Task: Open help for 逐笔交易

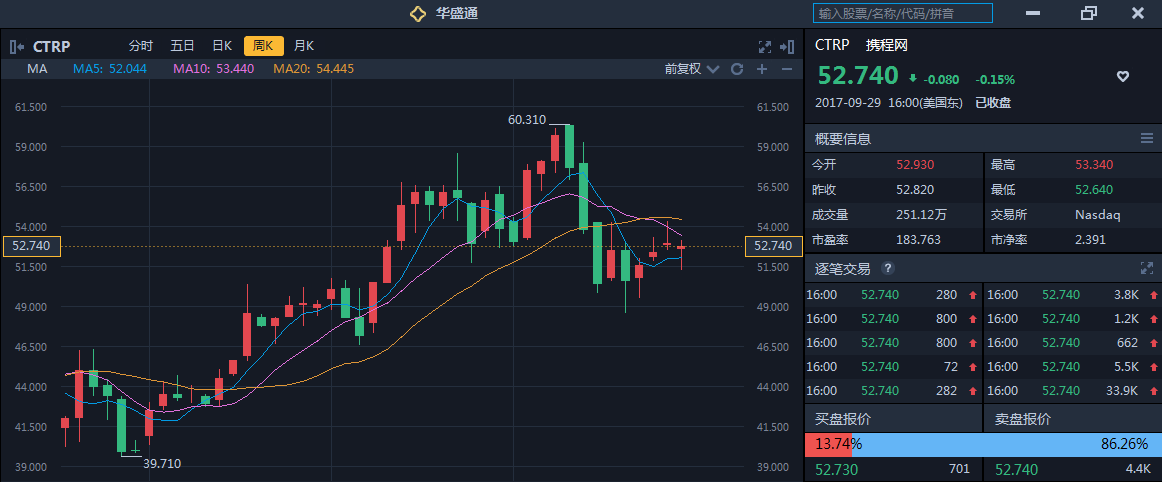Action: 888,269
